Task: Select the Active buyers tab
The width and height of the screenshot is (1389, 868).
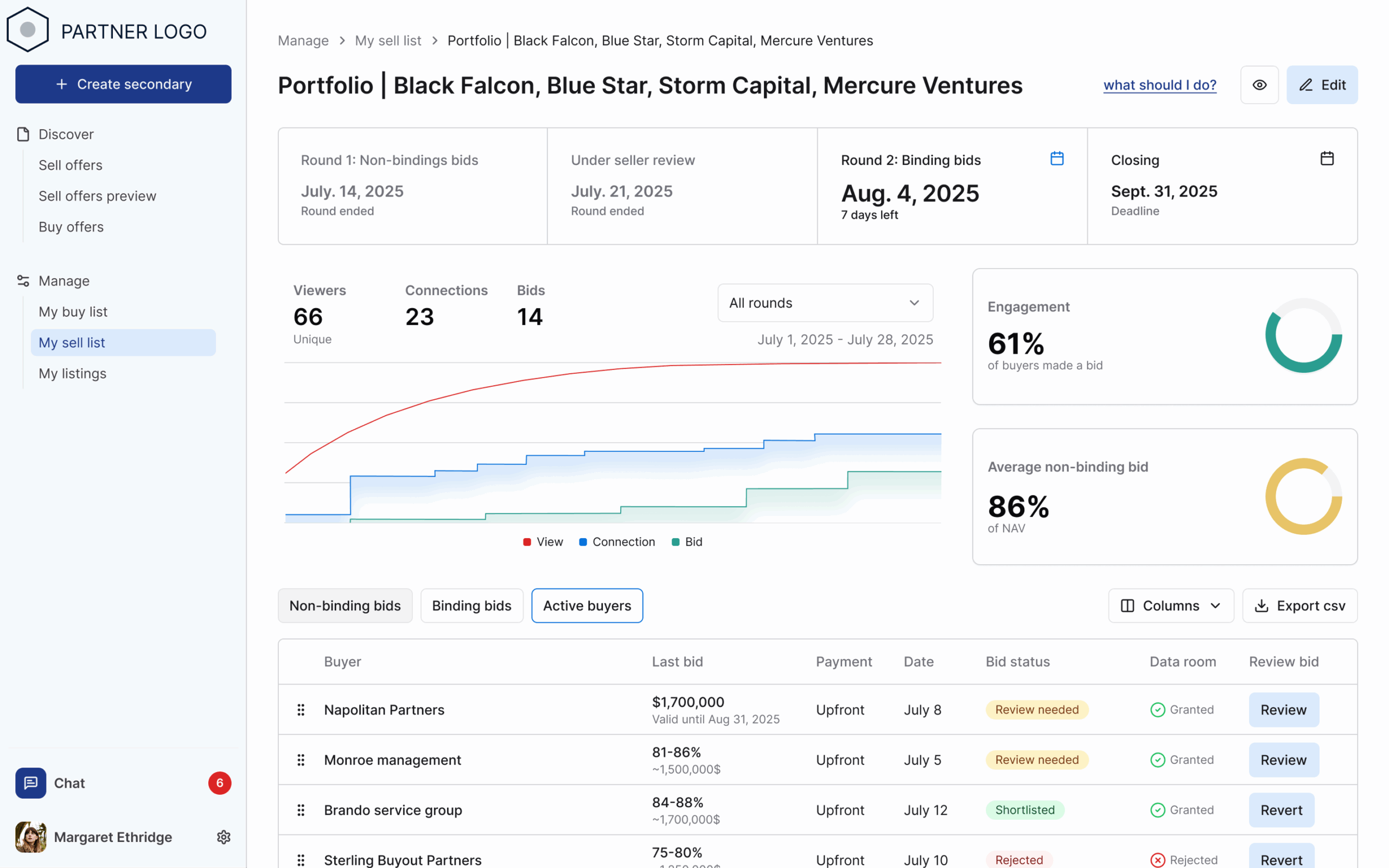Action: (x=587, y=605)
